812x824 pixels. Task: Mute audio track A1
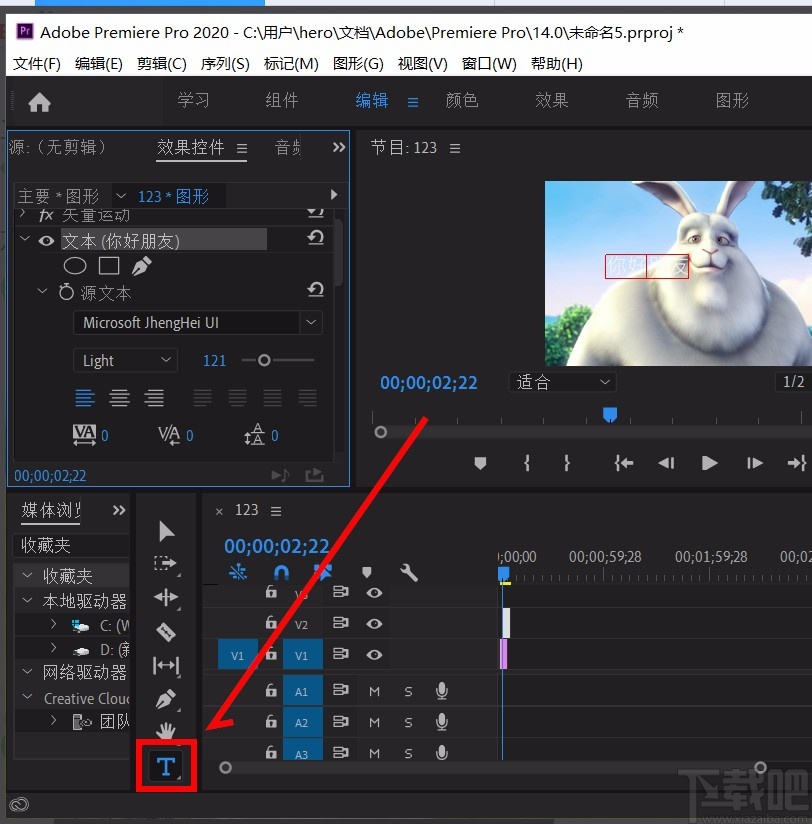[374, 692]
